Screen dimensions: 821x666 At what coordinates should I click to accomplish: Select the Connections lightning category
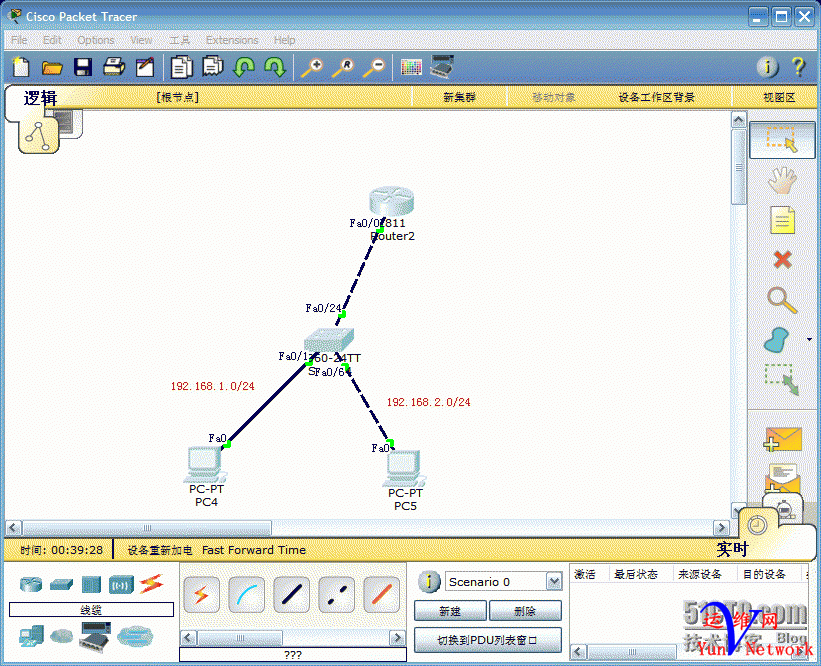(x=151, y=584)
